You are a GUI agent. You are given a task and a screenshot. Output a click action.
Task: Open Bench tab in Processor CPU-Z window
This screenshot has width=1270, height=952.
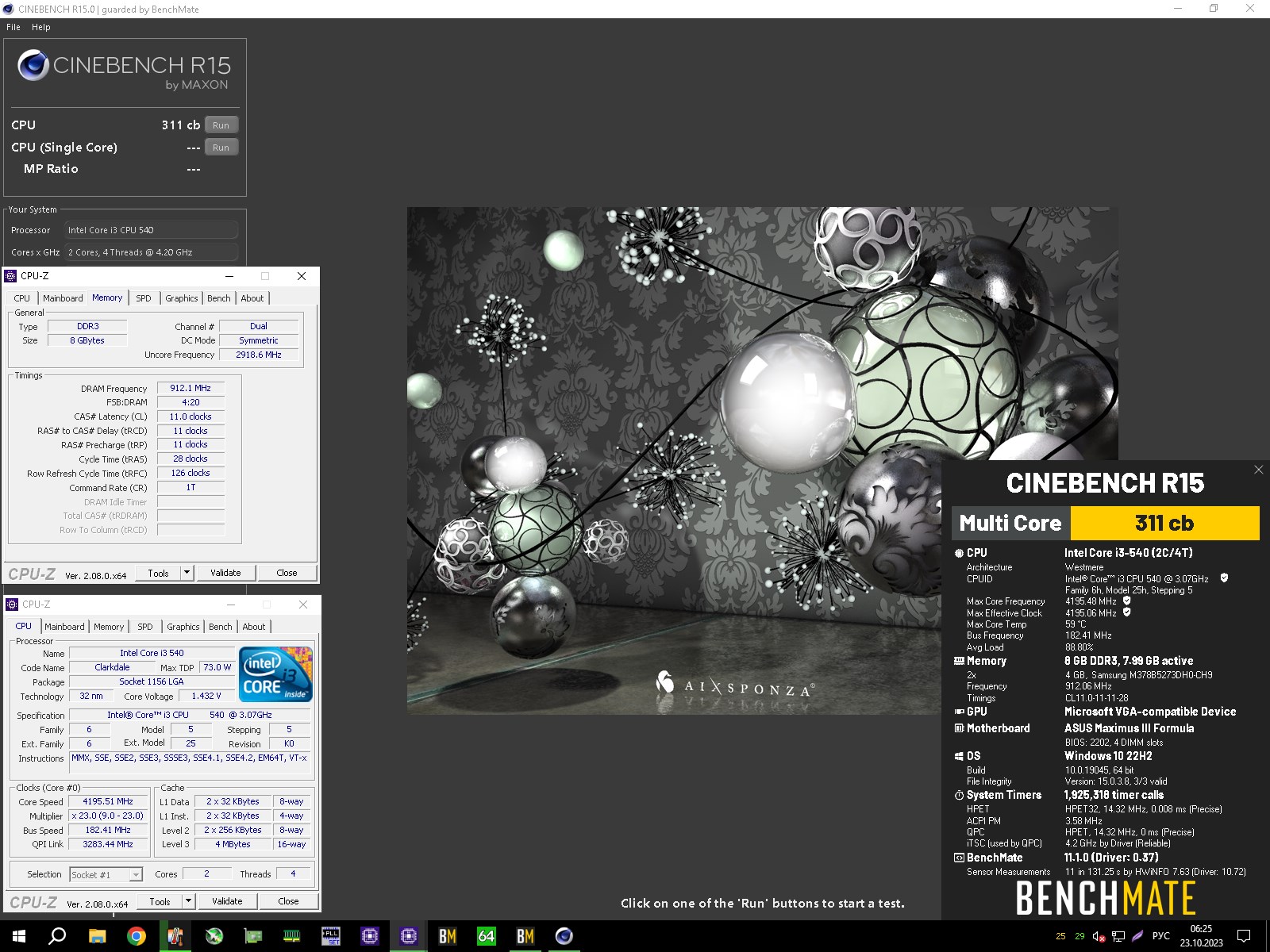tap(221, 627)
